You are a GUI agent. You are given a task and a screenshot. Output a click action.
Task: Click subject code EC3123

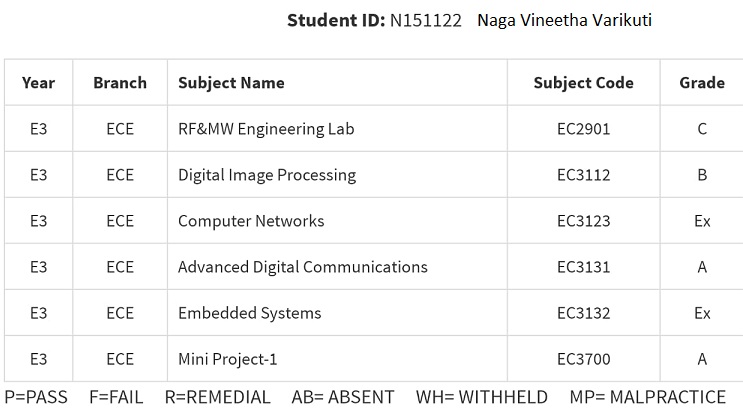click(x=583, y=221)
